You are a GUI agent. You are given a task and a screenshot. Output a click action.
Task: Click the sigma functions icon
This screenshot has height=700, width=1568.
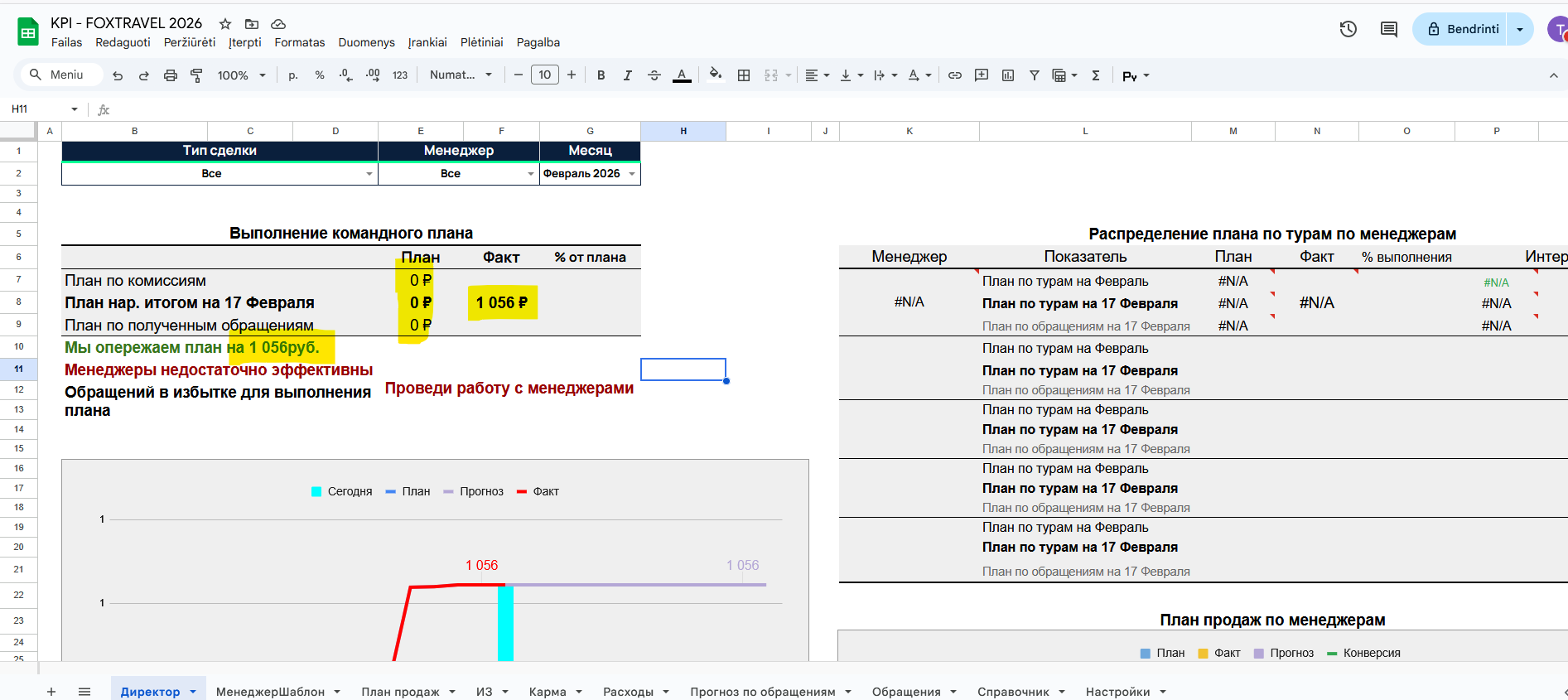1095,75
